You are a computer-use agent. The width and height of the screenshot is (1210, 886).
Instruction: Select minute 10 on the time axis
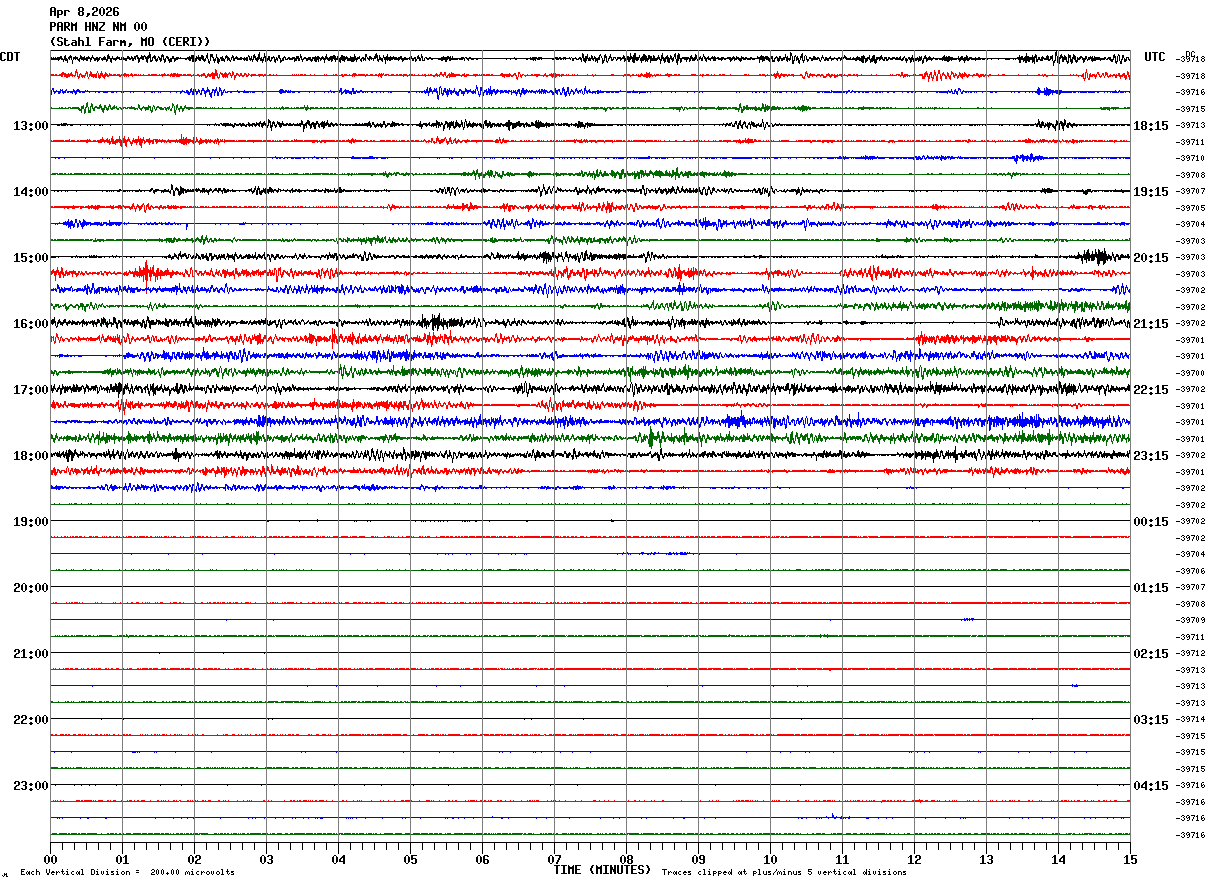(770, 860)
